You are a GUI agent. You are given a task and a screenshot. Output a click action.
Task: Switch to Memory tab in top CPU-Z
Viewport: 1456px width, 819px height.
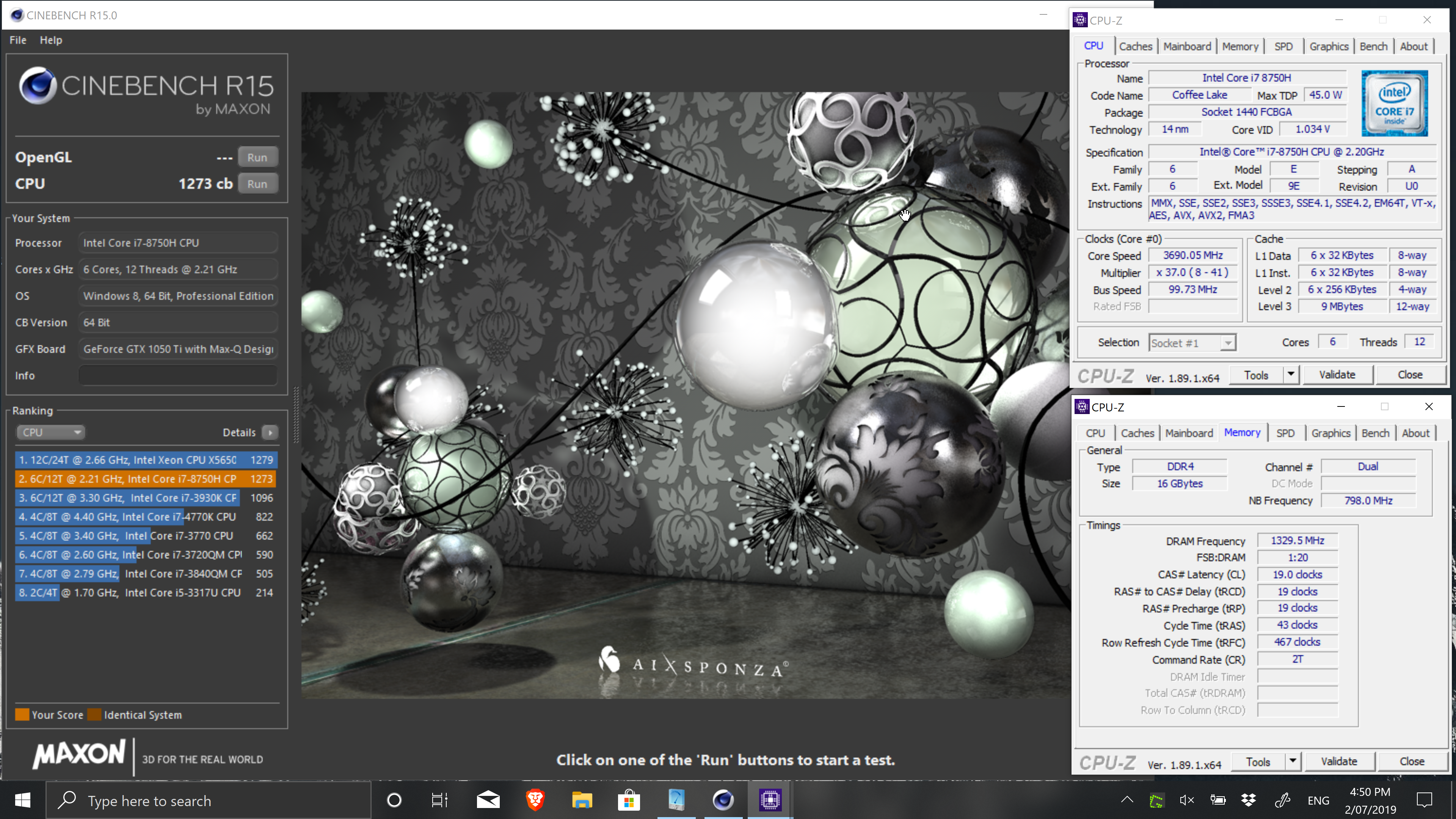tap(1240, 46)
